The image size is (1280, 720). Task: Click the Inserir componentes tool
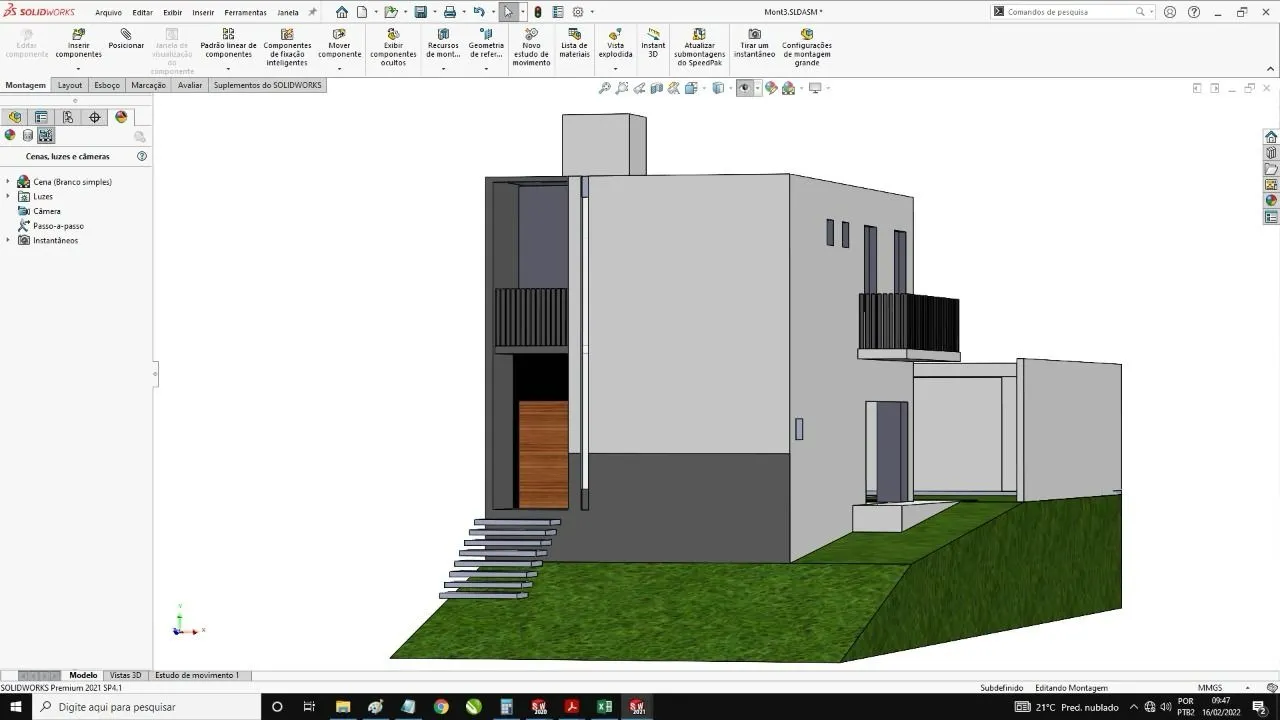click(x=78, y=43)
